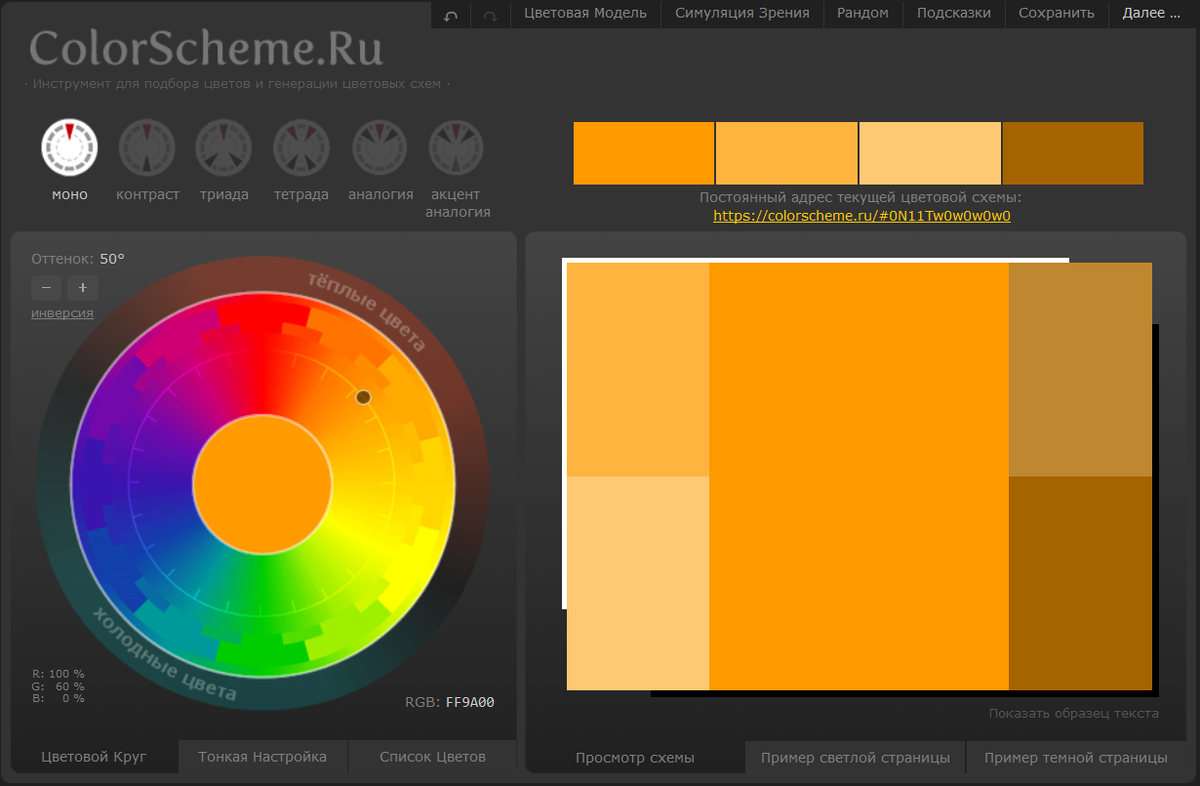
Task: Open the Подсказки menu
Action: click(x=954, y=14)
